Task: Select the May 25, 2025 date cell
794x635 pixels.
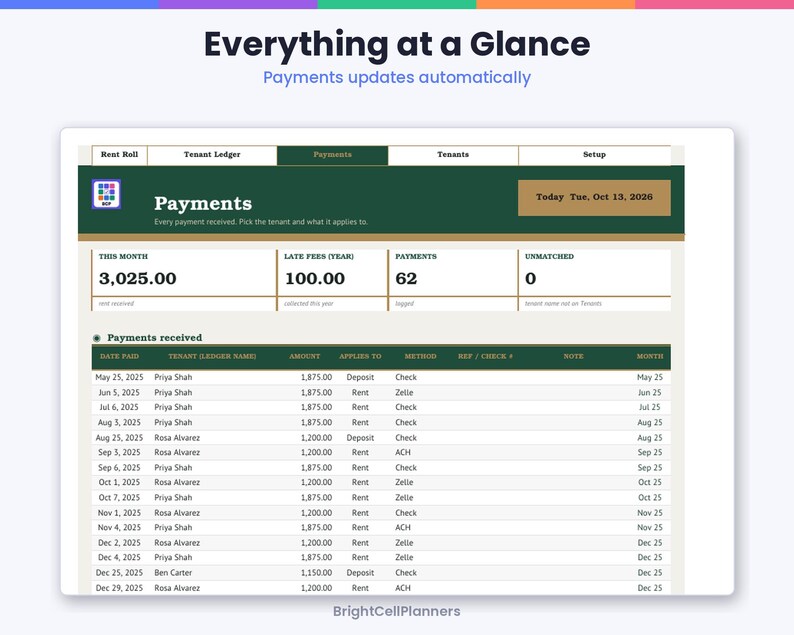Action: pos(120,377)
